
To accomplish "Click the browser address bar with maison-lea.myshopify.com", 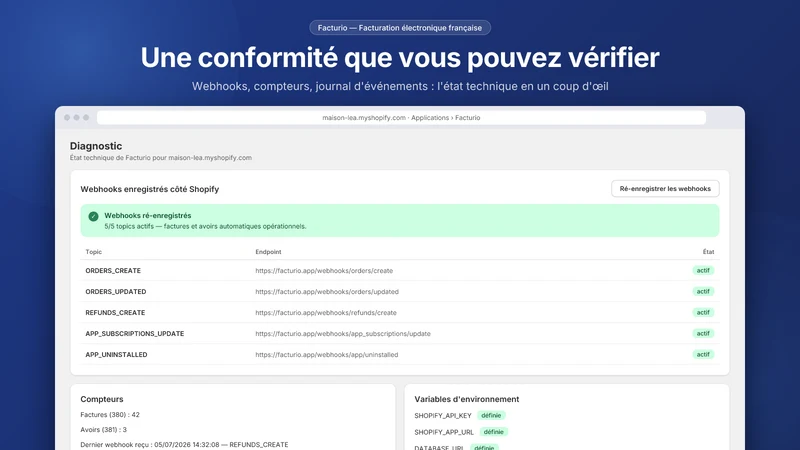I will (401, 118).
